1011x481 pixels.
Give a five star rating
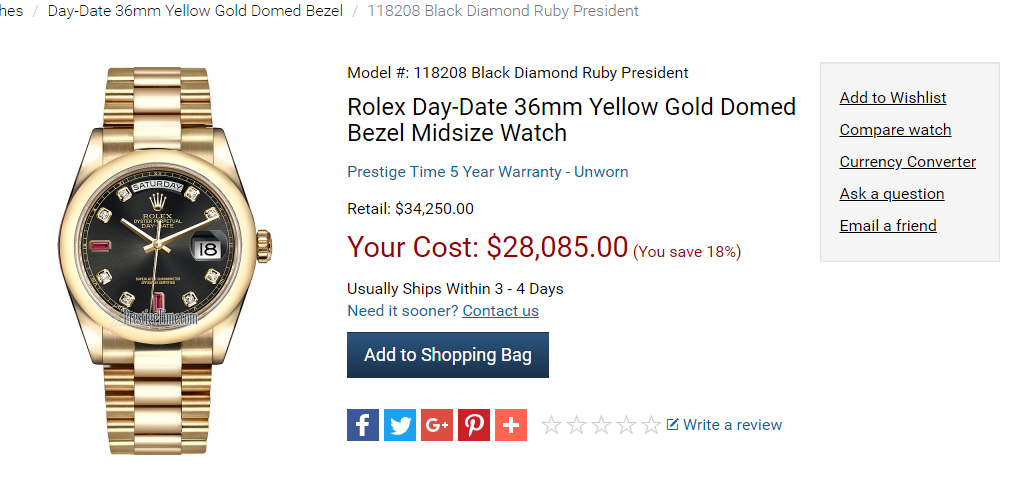coord(651,425)
